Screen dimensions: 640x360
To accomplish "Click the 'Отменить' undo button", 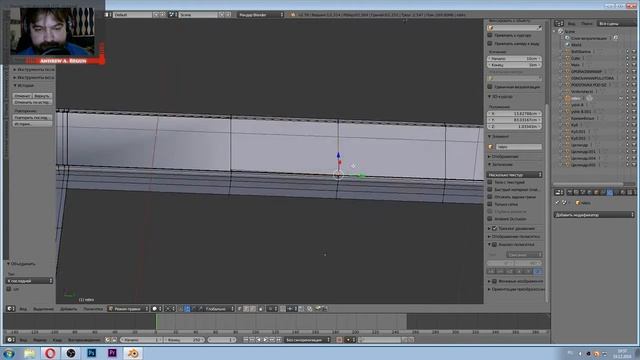I will click(x=22, y=96).
